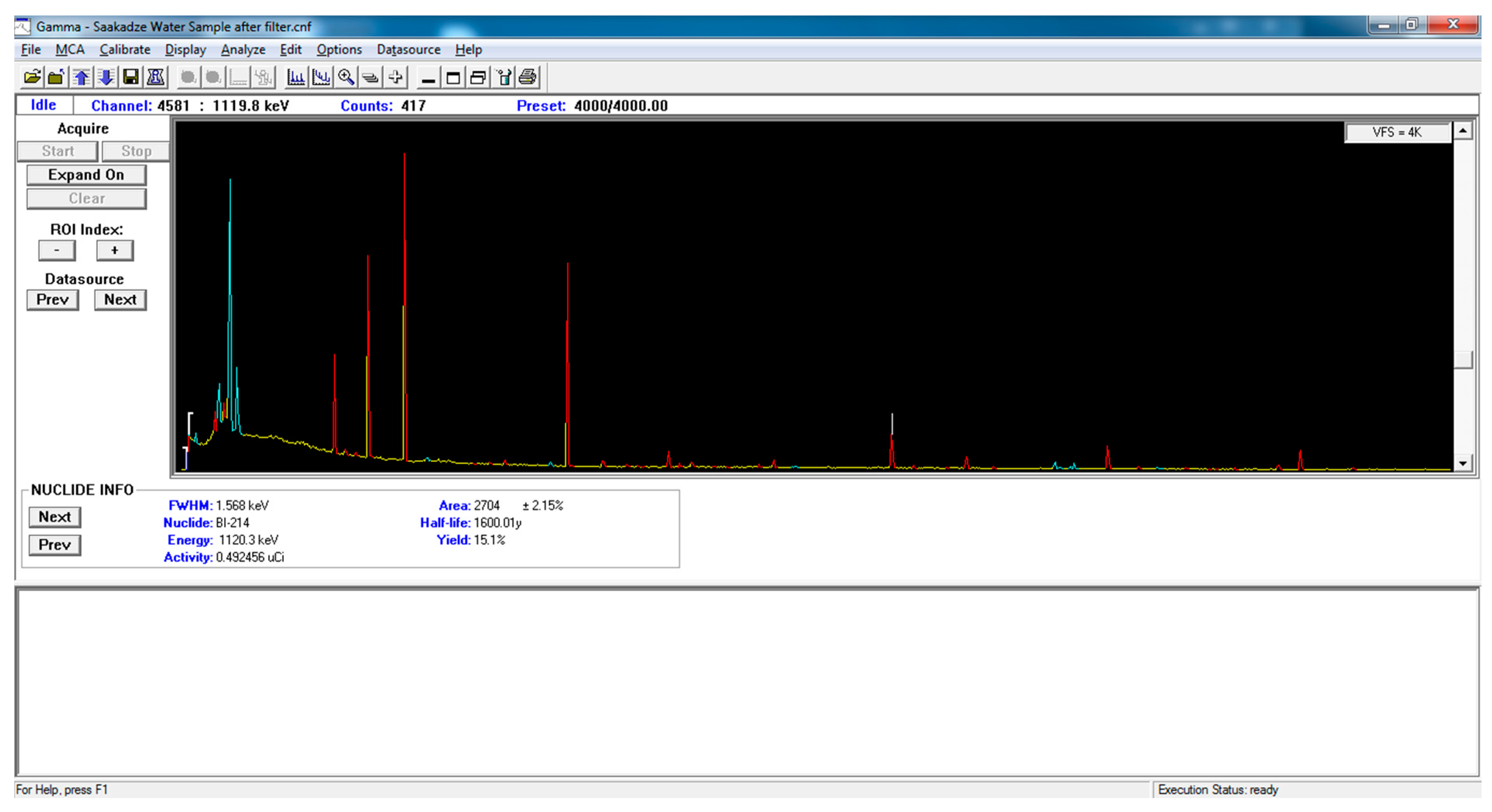The image size is (1492, 812).
Task: Open the Calibrate menu
Action: [x=125, y=50]
